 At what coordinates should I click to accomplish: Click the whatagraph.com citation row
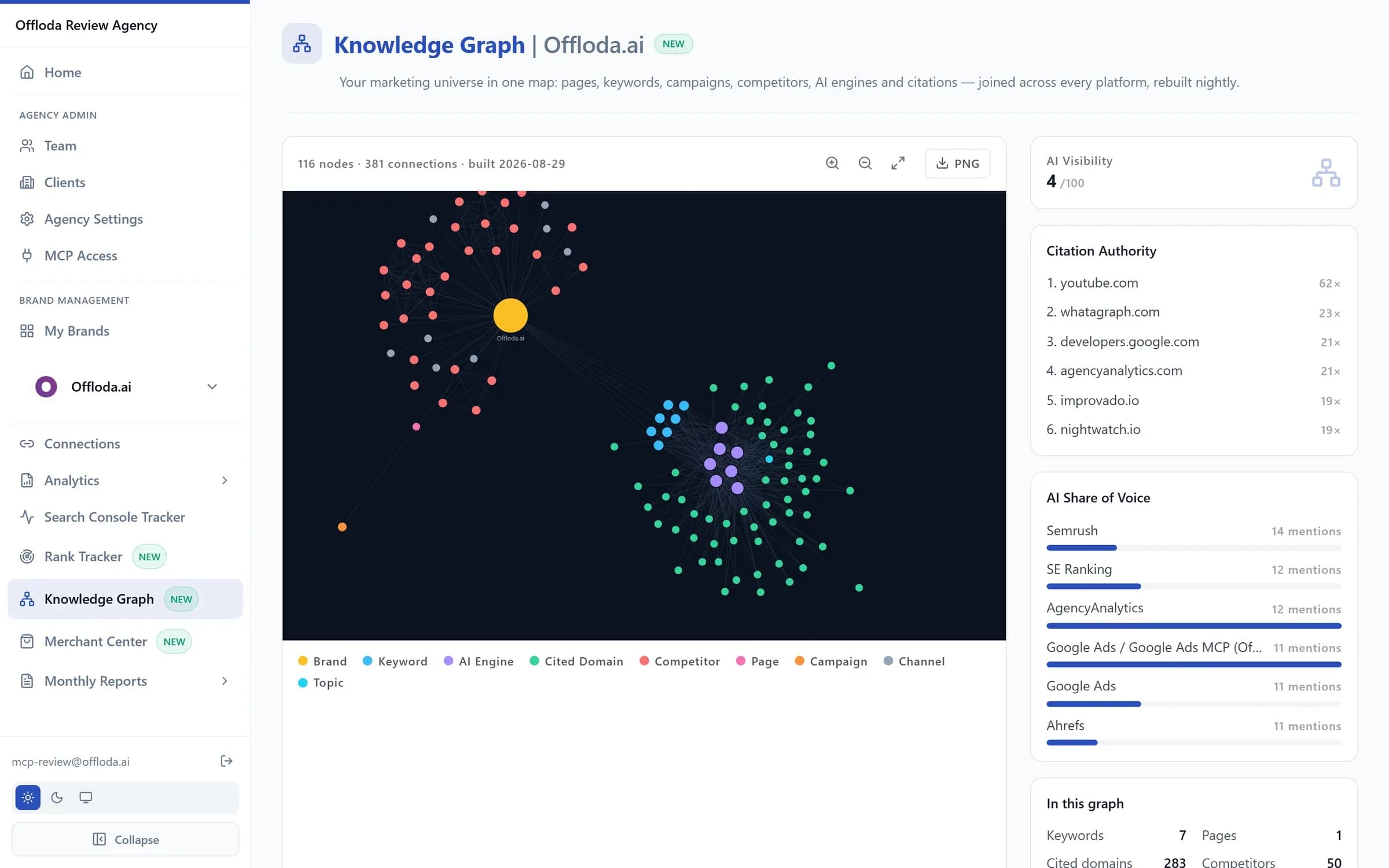(1193, 312)
